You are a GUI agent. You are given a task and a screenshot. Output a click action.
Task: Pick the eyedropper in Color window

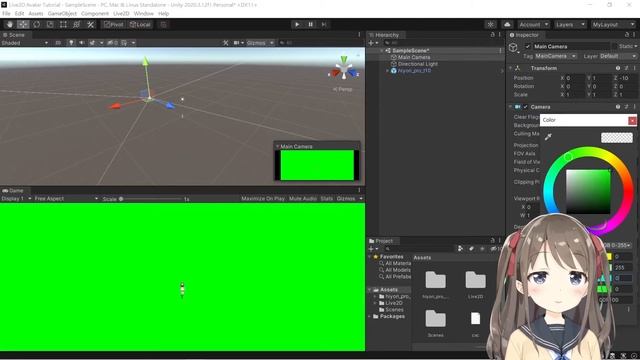(549, 137)
